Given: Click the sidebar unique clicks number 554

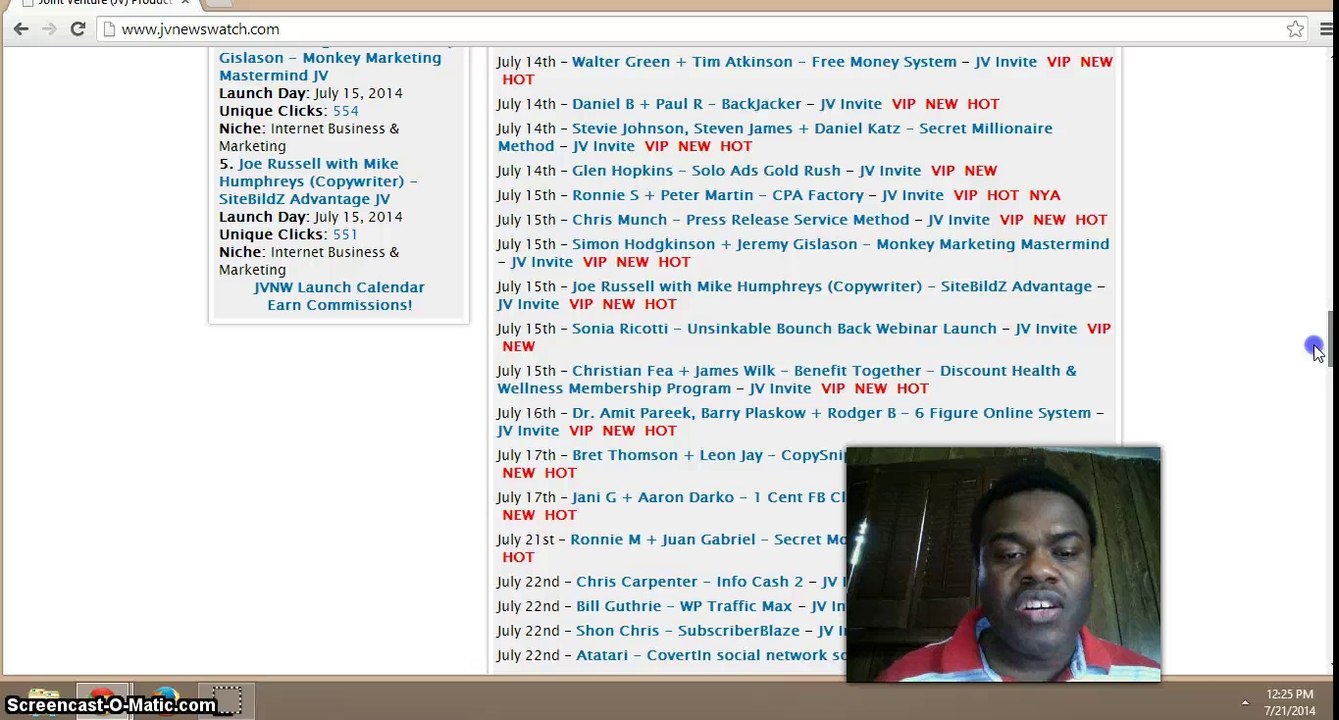Looking at the screenshot, I should pyautogui.click(x=345, y=111).
